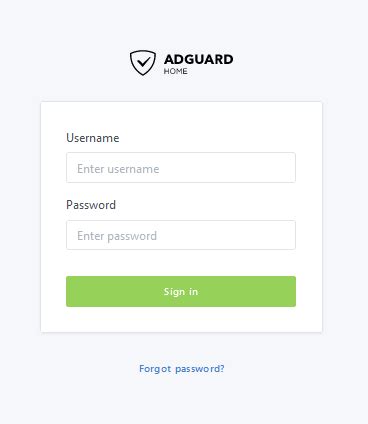The height and width of the screenshot is (424, 368).
Task: Click the Sign in text on the button
Action: pos(181,292)
